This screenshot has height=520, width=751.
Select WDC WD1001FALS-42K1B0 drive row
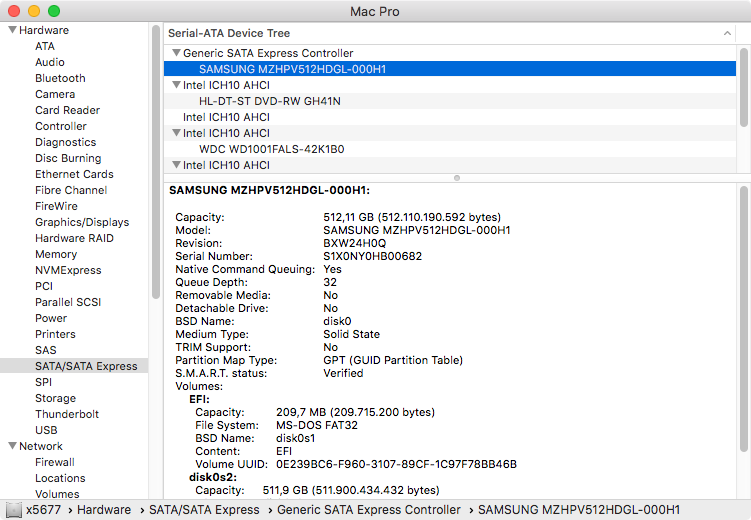[x=450, y=149]
